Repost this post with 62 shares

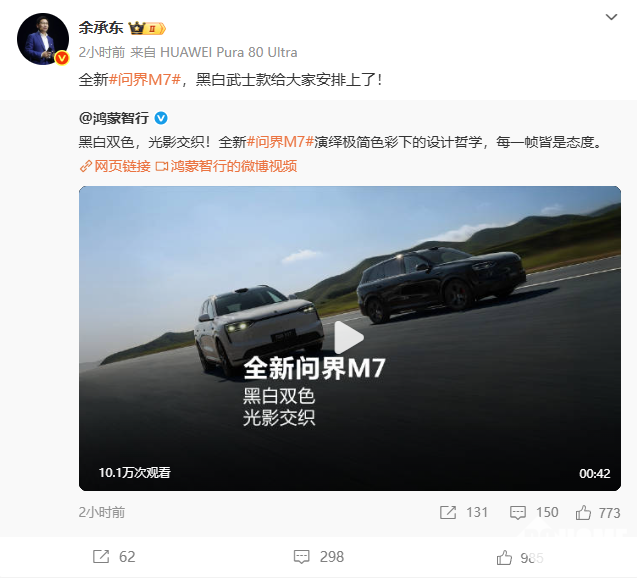pyautogui.click(x=114, y=556)
